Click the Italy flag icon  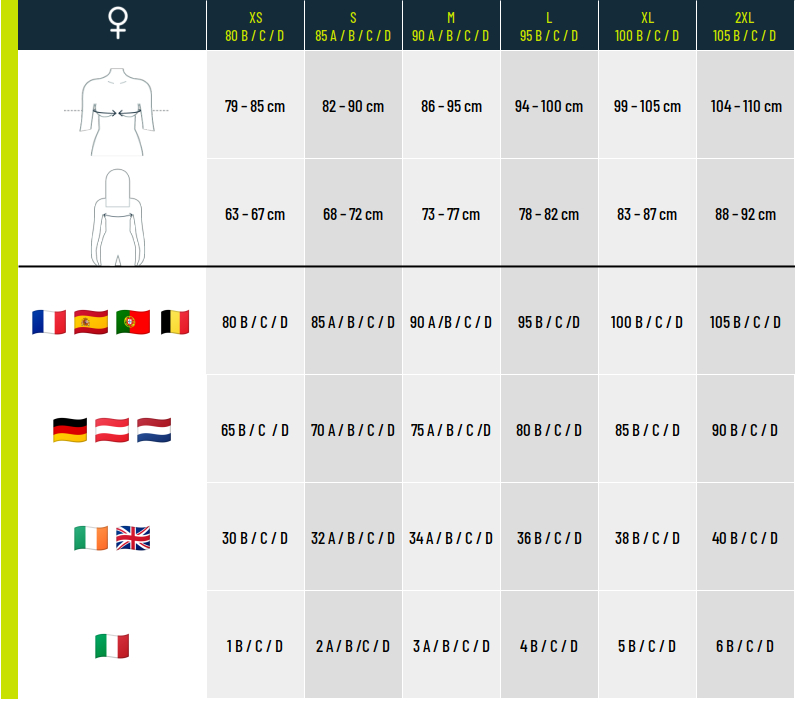point(112,646)
